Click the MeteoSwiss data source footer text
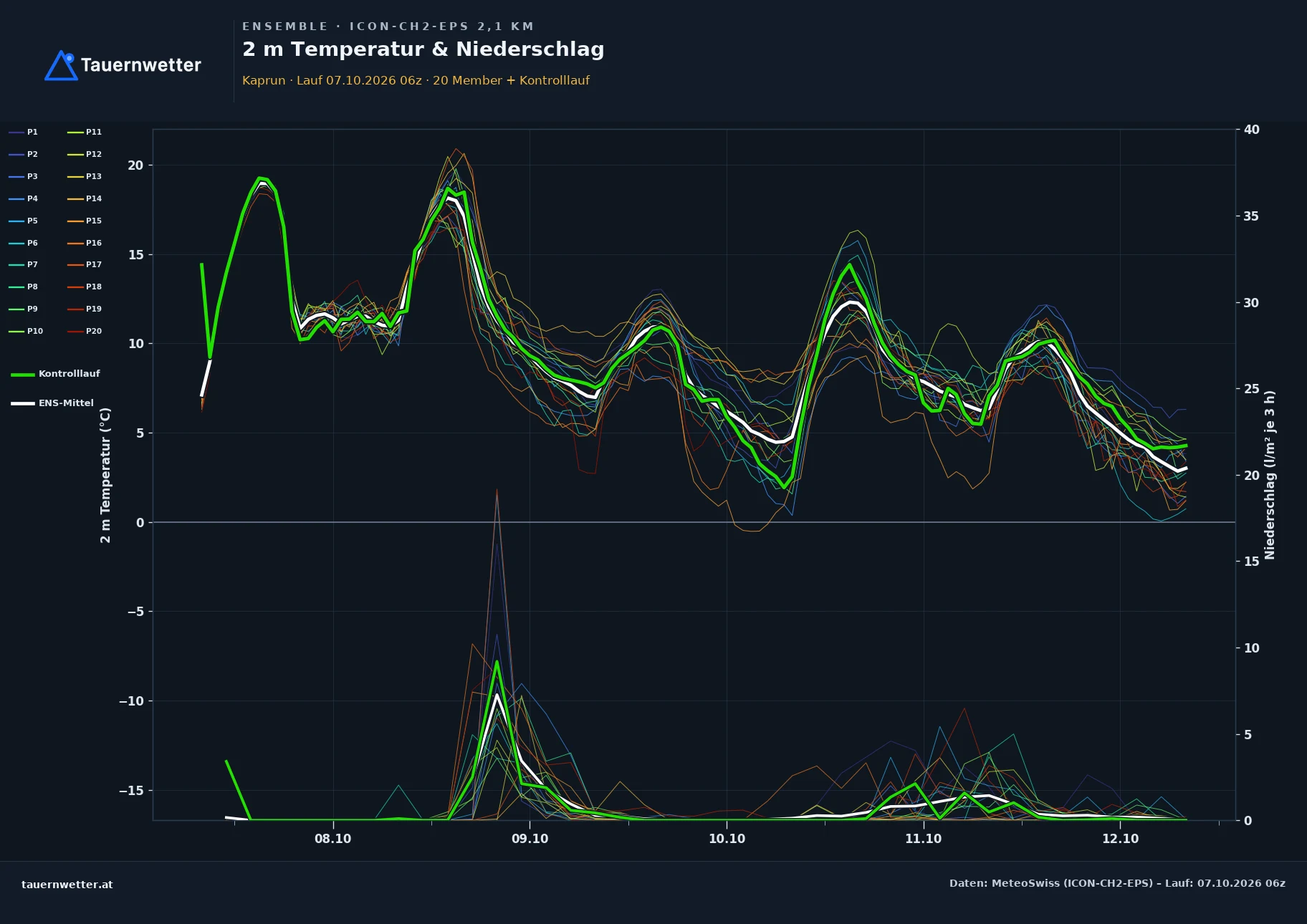The height and width of the screenshot is (924, 1307). coord(1117,884)
